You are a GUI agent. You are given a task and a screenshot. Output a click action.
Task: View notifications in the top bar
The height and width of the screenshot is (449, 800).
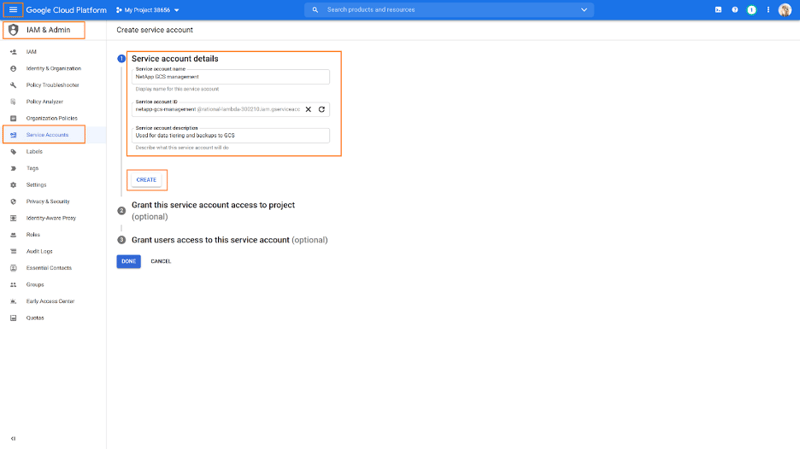tap(752, 10)
